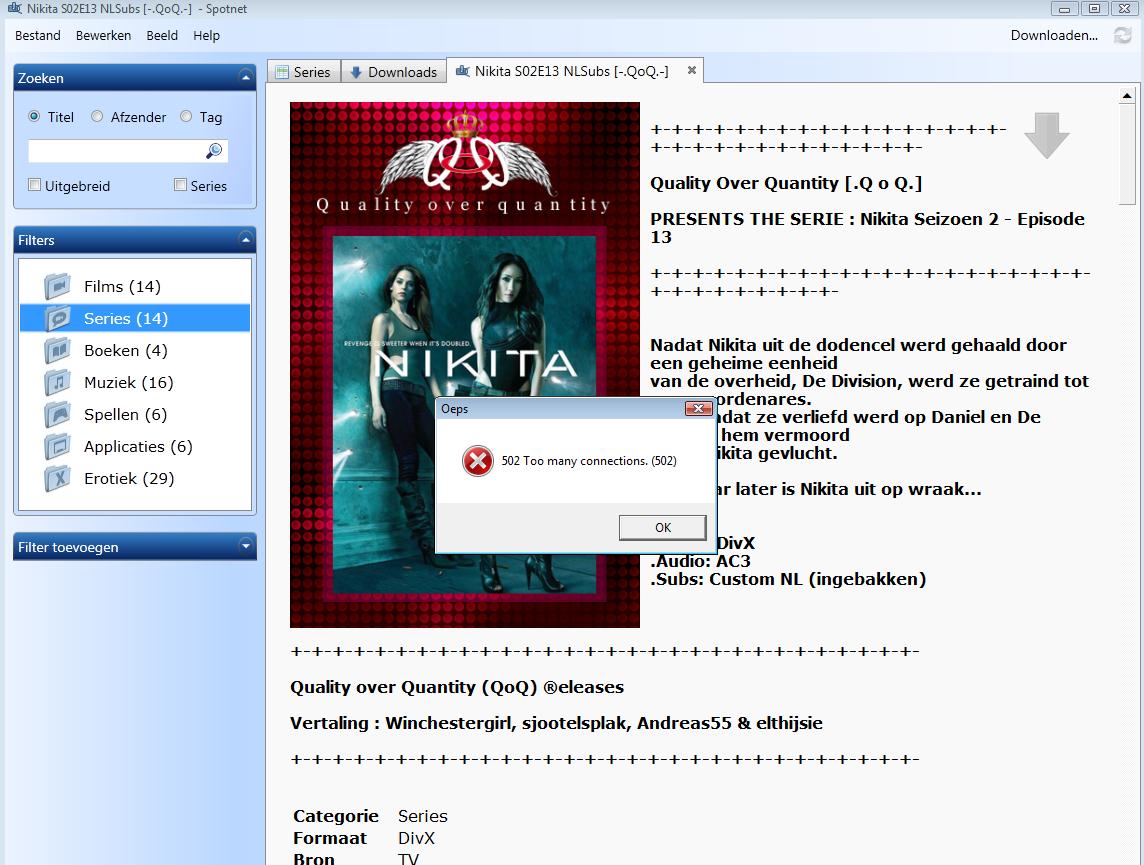Click the Applicaties category folder icon
This screenshot has width=1144, height=865.
[58, 446]
